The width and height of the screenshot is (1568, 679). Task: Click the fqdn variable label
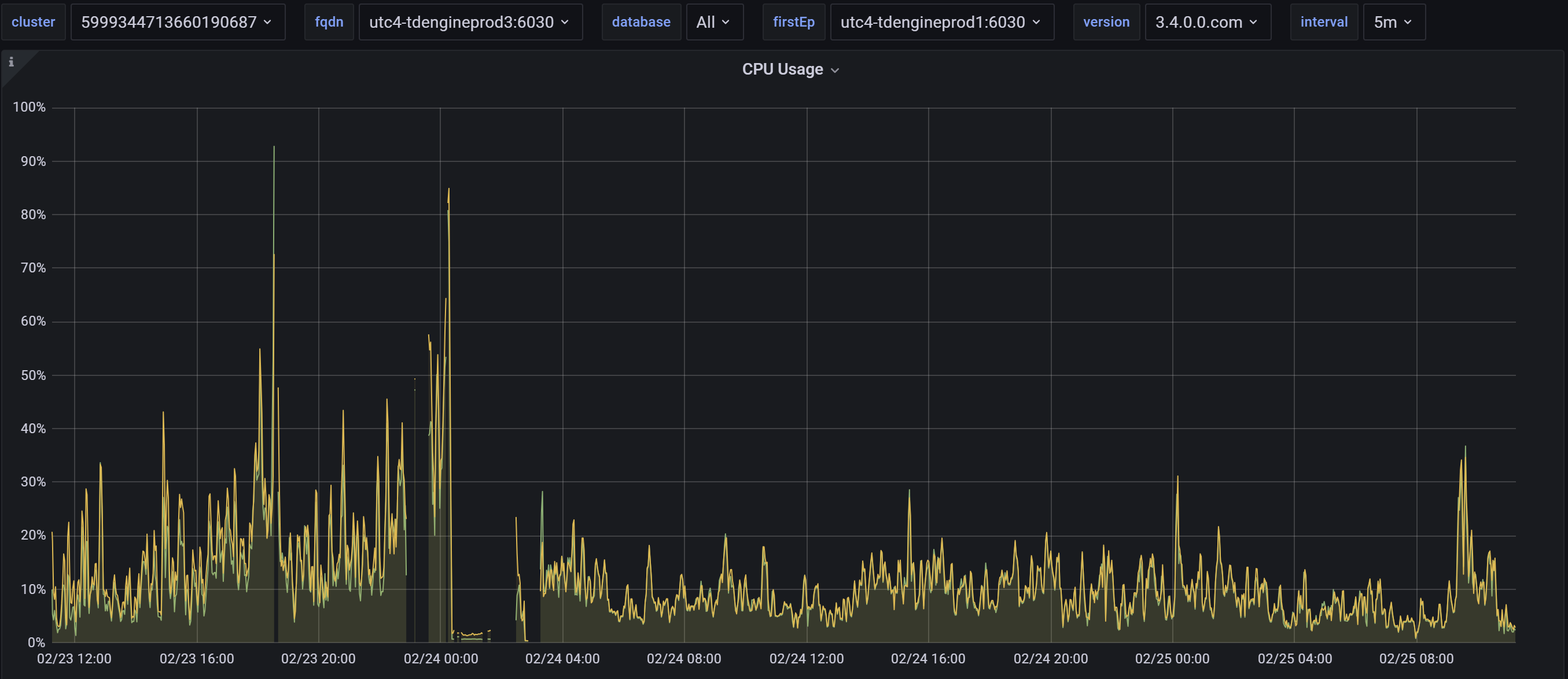[329, 23]
